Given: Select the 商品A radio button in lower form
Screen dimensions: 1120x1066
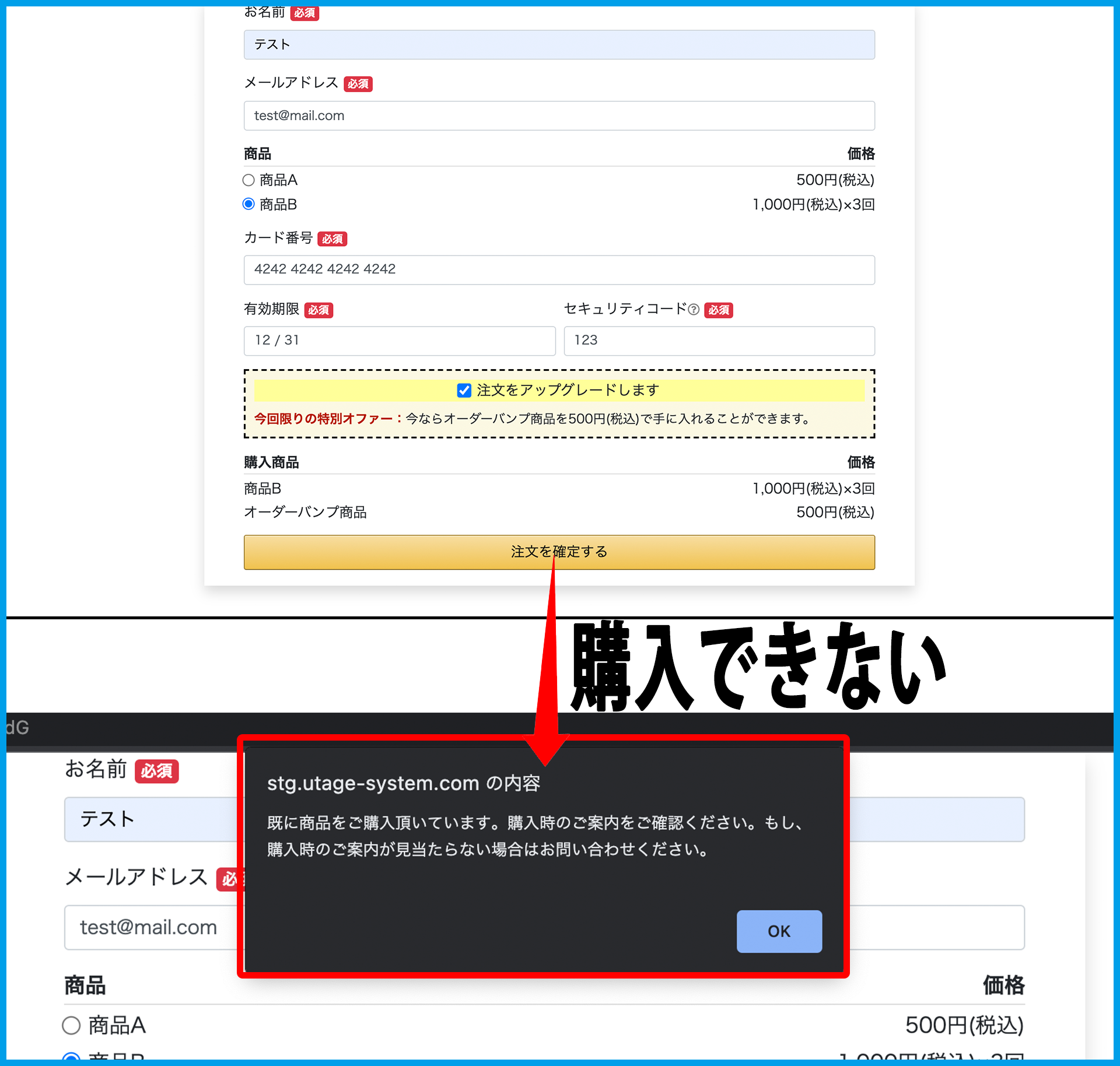Looking at the screenshot, I should (x=71, y=1025).
